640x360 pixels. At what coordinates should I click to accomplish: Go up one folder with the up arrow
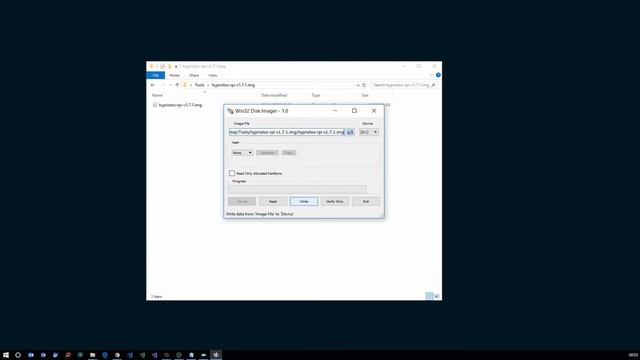click(177, 85)
